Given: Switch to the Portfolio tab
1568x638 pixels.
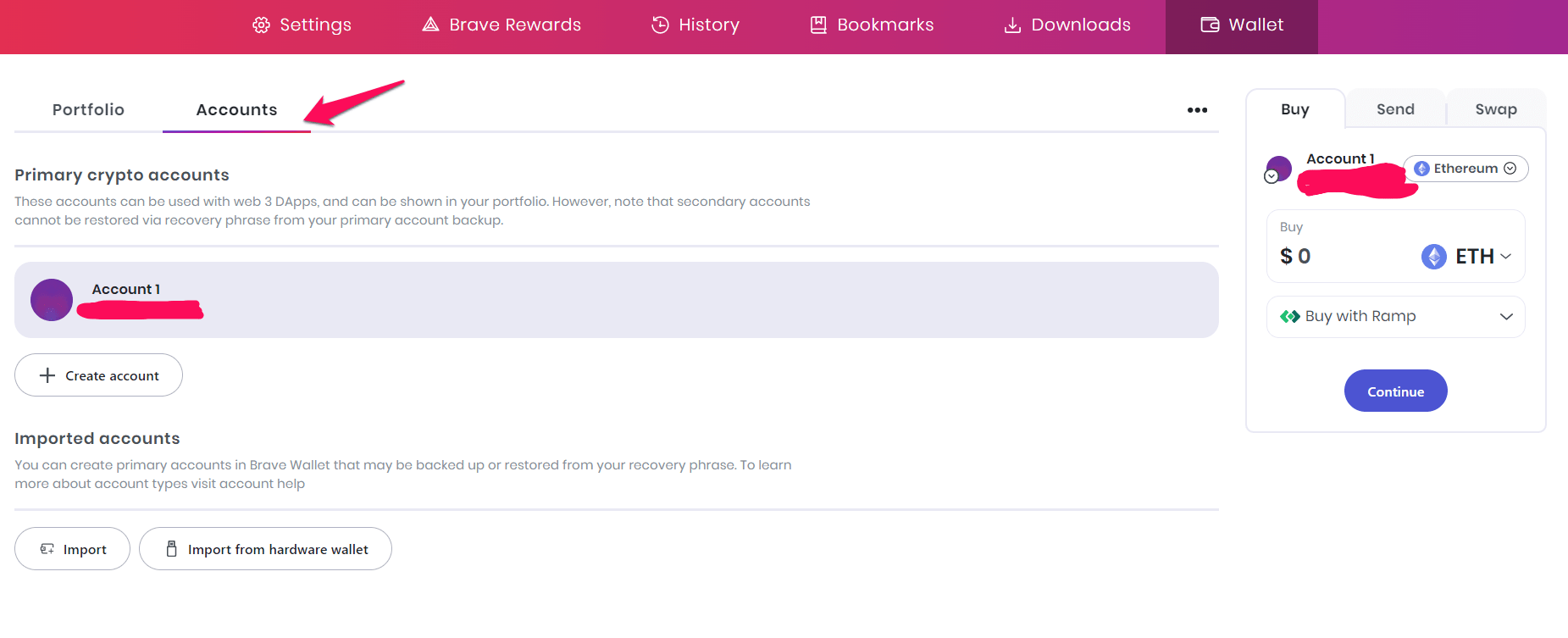Looking at the screenshot, I should (x=88, y=110).
